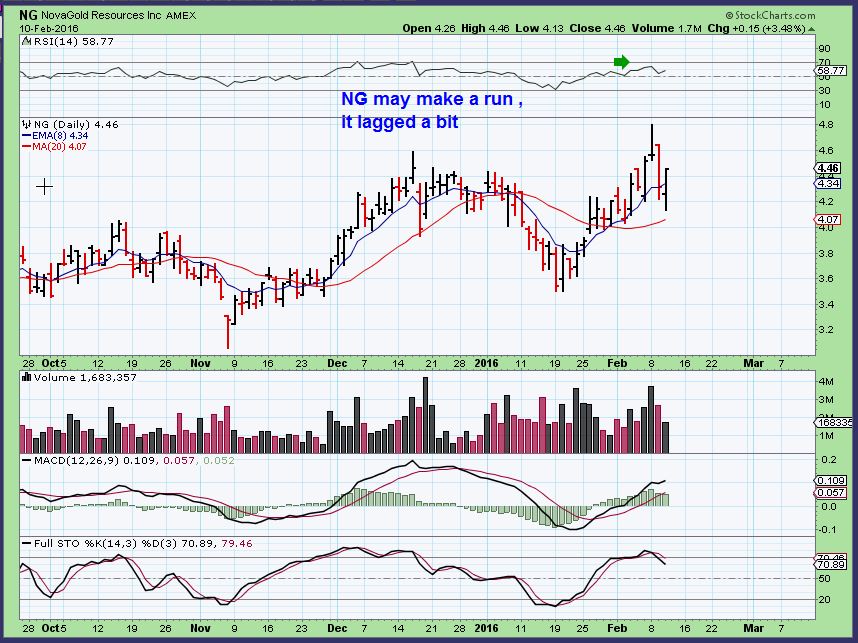Click the NovaGold Resources Inc AMEX title
Screen dimensions: 858x643
[118, 15]
